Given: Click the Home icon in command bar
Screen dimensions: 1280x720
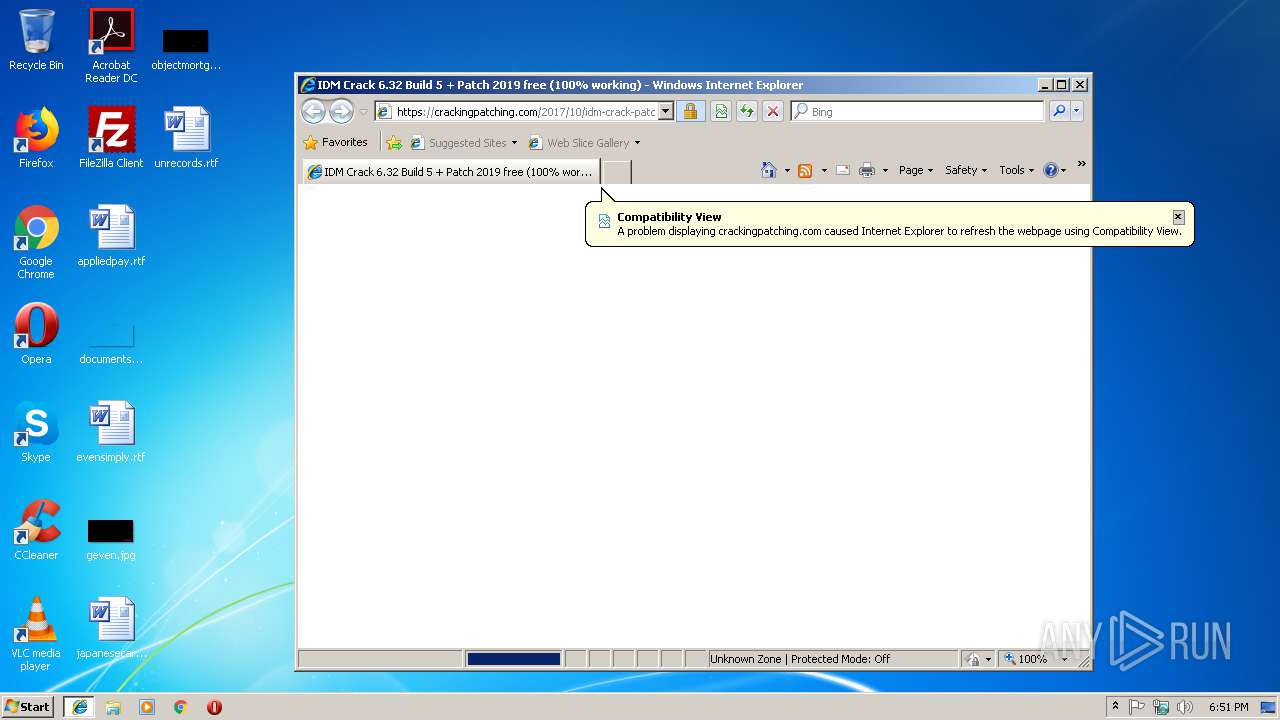Looking at the screenshot, I should click(769, 170).
